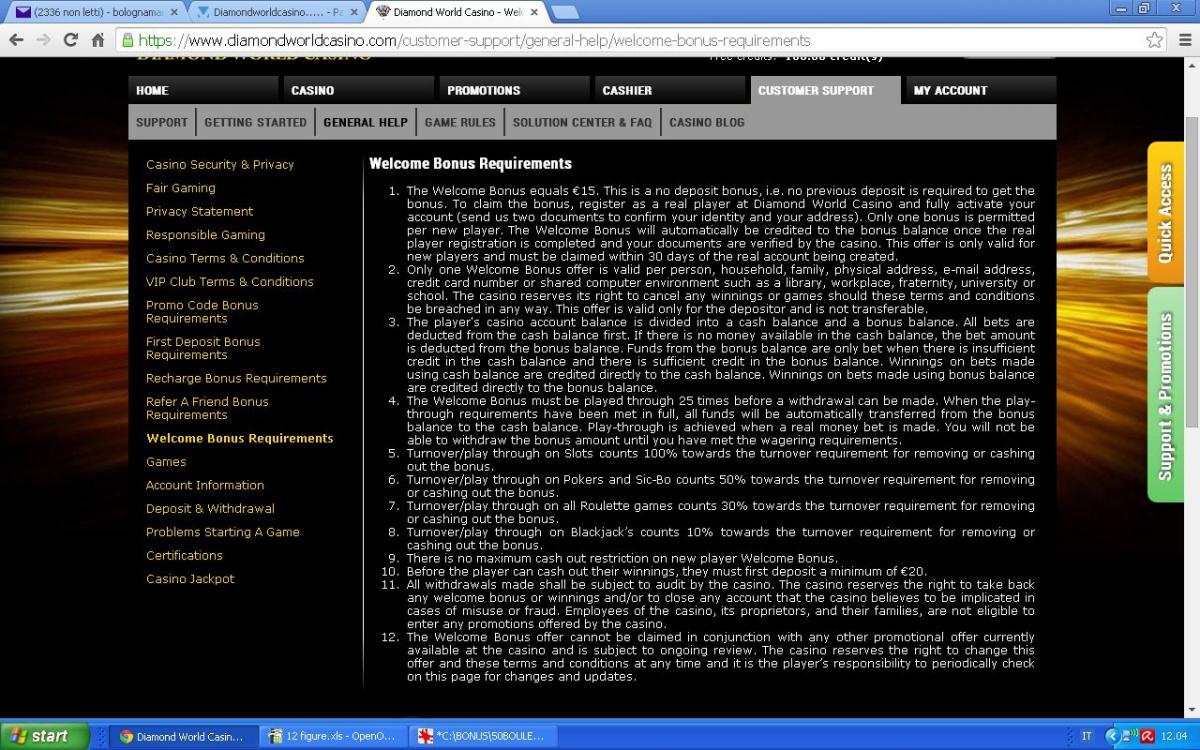This screenshot has width=1200, height=750.
Task: Close the bolognamar mail tab
Action: click(x=173, y=12)
